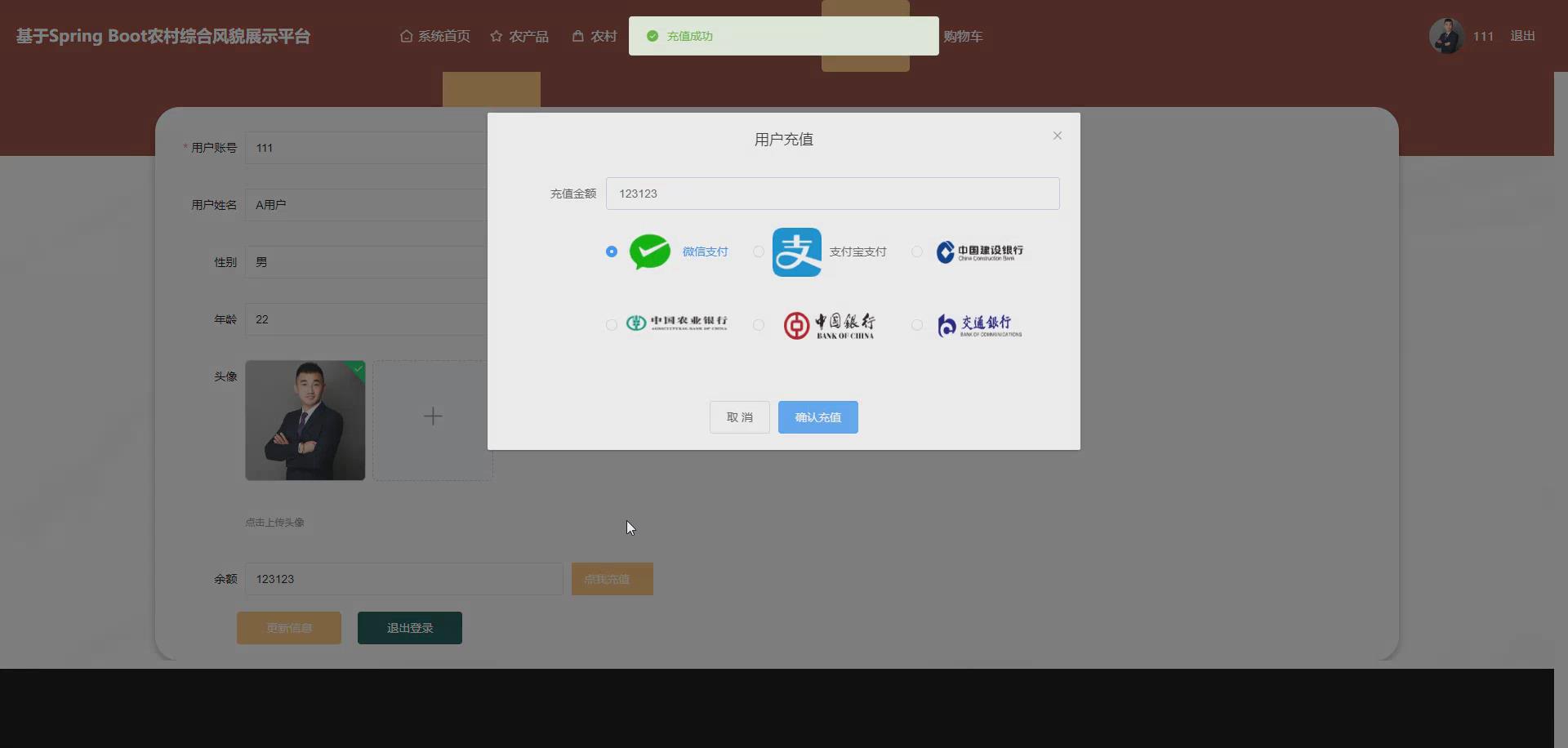Image resolution: width=1568 pixels, height=748 pixels.
Task: Select the Bank of Communications radio button
Action: click(x=917, y=325)
